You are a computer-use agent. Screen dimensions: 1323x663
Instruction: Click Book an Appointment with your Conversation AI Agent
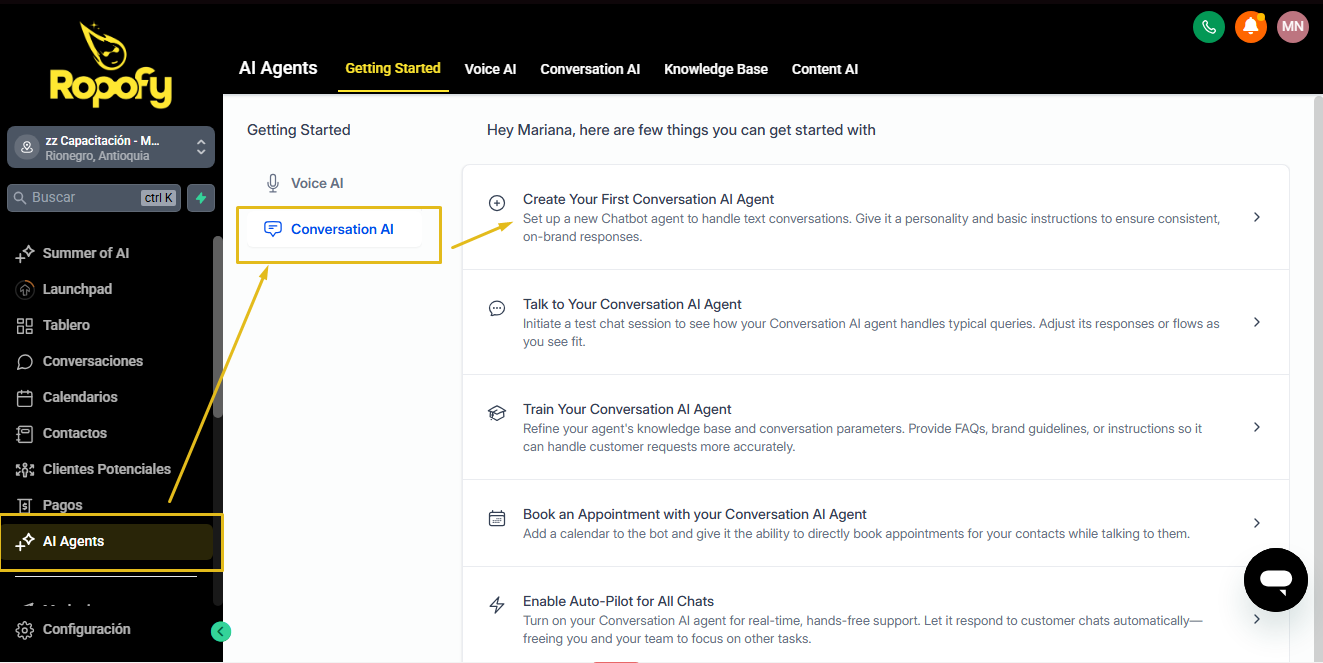(x=695, y=514)
